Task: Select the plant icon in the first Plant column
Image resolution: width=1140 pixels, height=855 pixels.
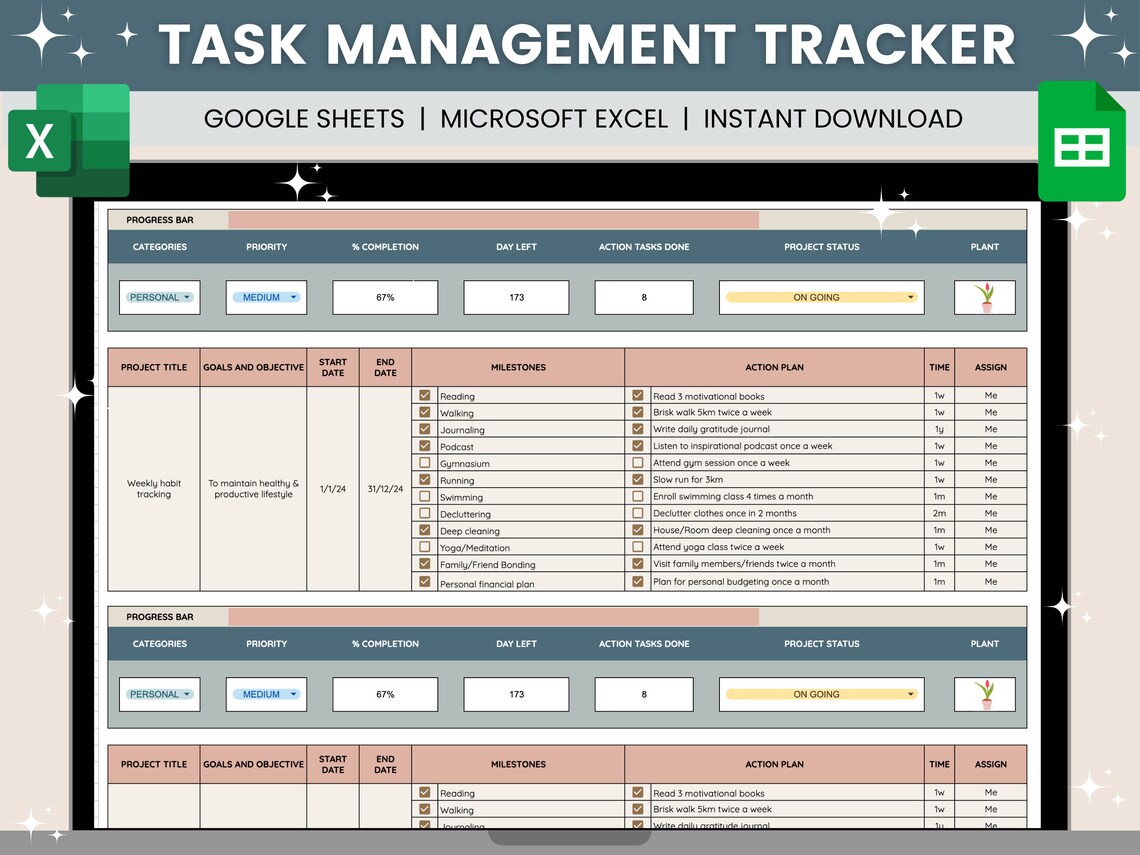Action: click(x=984, y=297)
